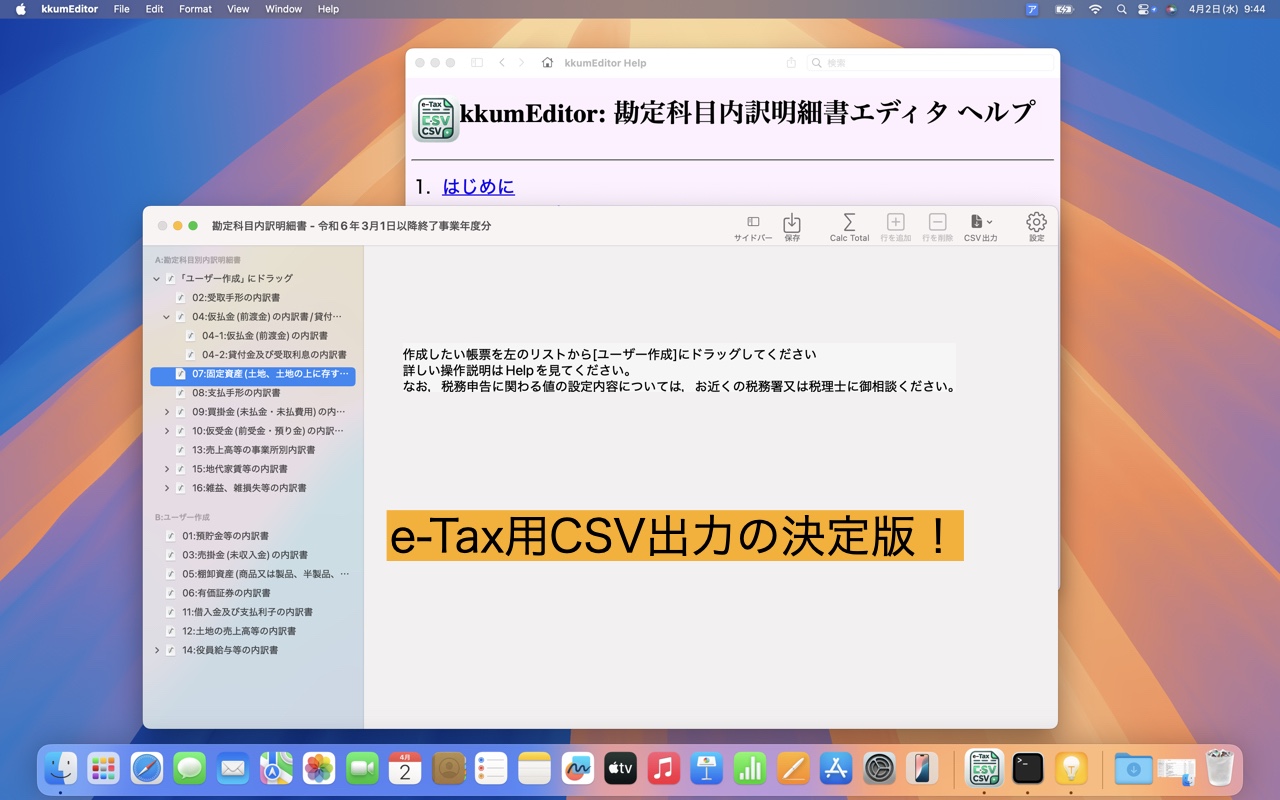This screenshot has height=800, width=1280.
Task: Open the View menu
Action: (x=238, y=9)
